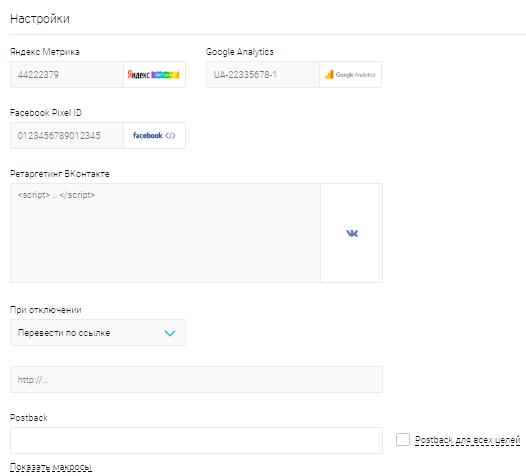Click the При отключении label
The height and width of the screenshot is (476, 526).
pos(46,310)
